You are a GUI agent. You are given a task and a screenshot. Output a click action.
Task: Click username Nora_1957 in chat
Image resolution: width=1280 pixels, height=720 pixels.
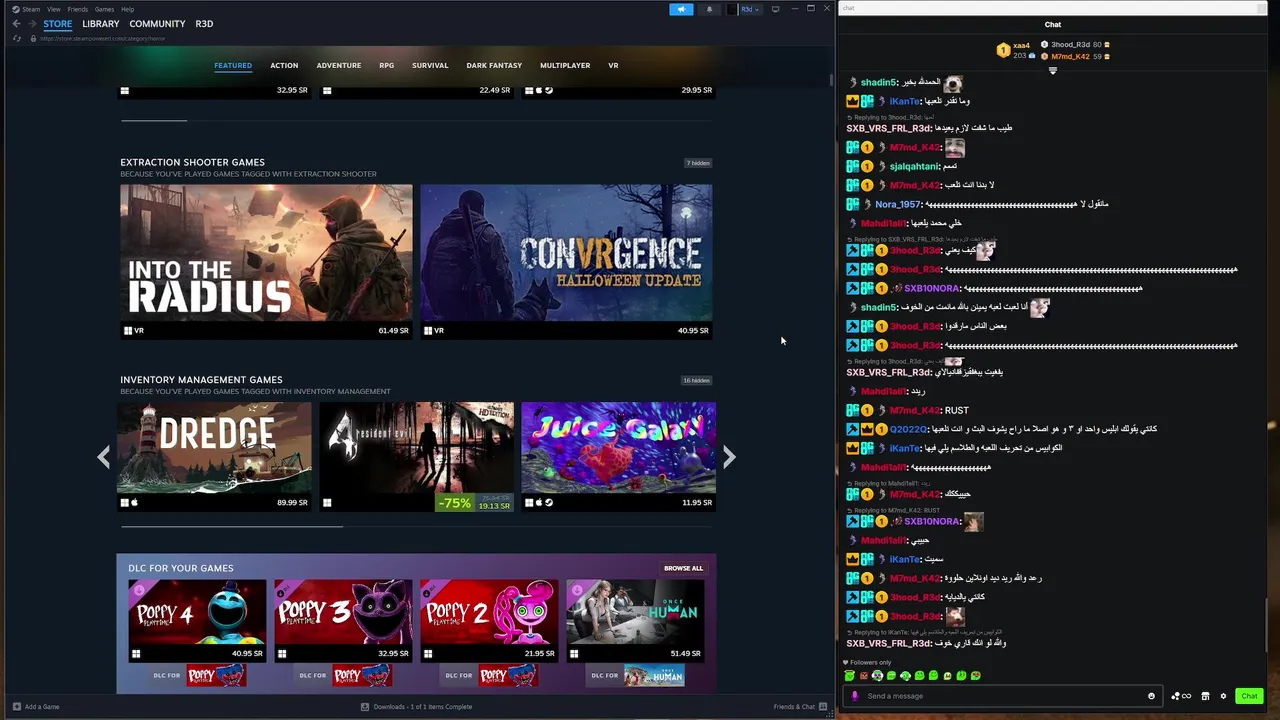pyautogui.click(x=897, y=204)
